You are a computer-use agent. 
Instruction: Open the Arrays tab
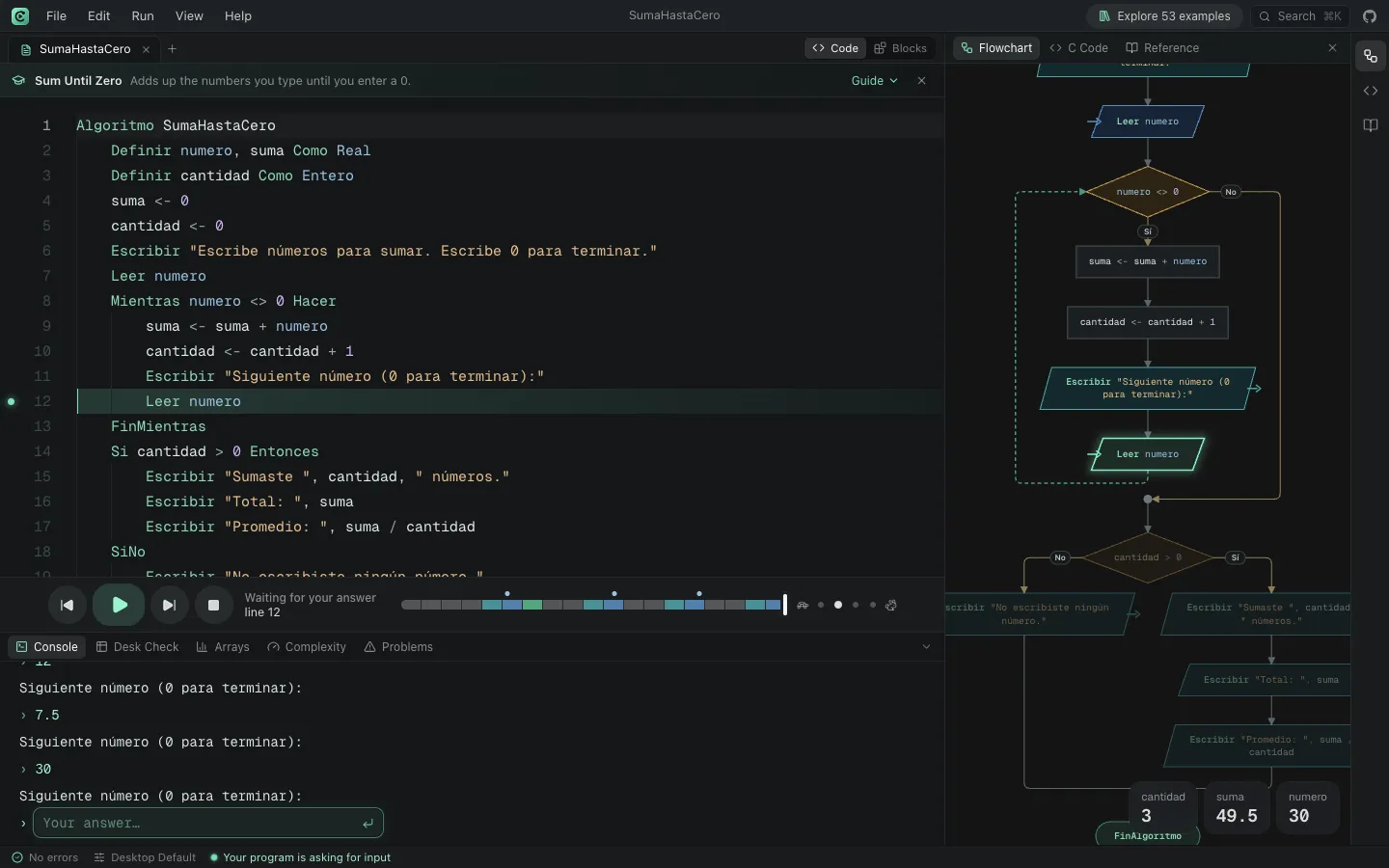click(223, 647)
